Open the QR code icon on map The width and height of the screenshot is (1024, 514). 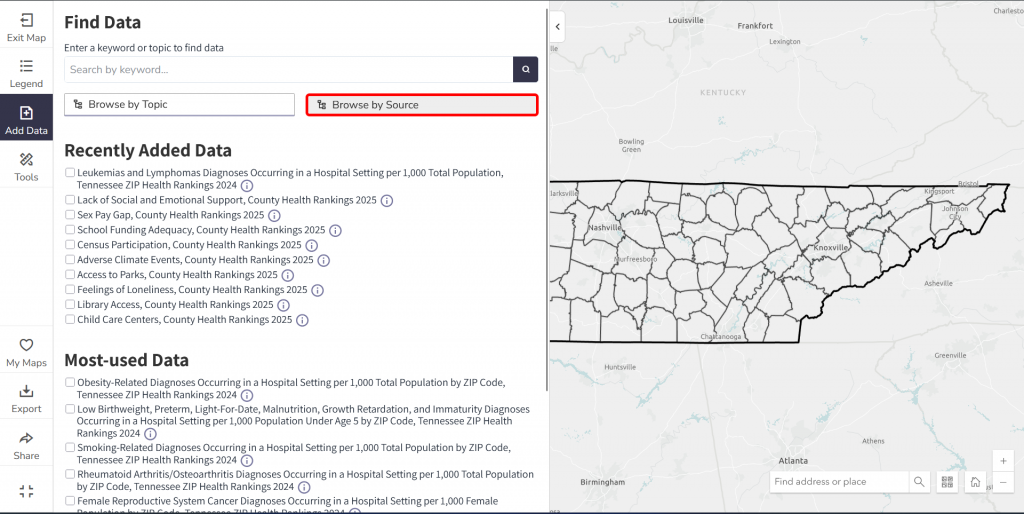click(x=948, y=482)
